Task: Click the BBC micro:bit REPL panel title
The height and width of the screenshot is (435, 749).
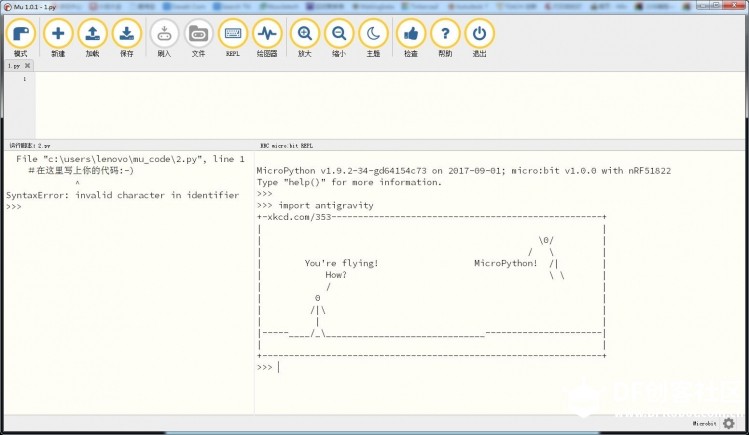Action: (x=287, y=146)
